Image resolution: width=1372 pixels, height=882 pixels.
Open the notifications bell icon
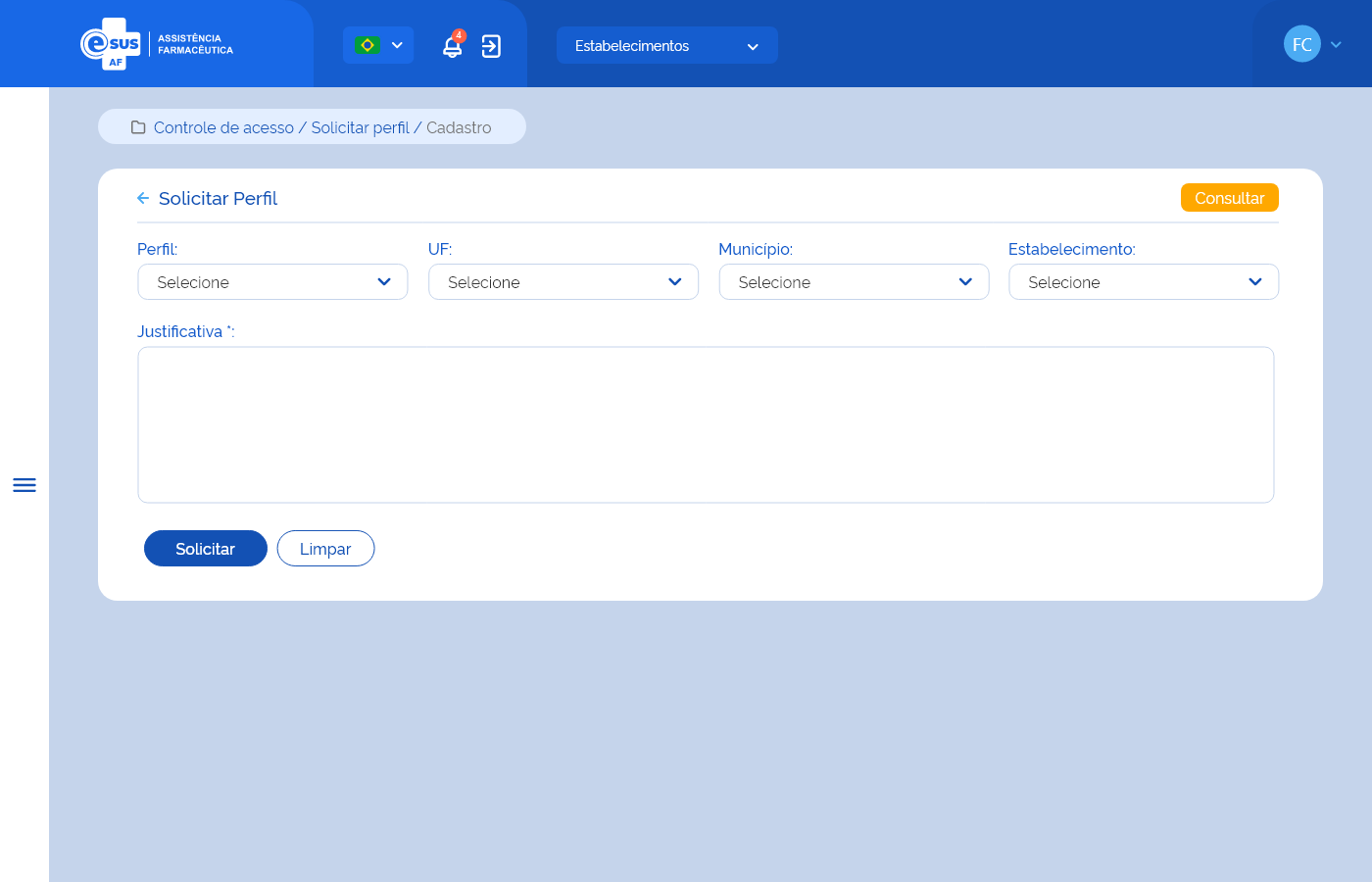click(453, 45)
